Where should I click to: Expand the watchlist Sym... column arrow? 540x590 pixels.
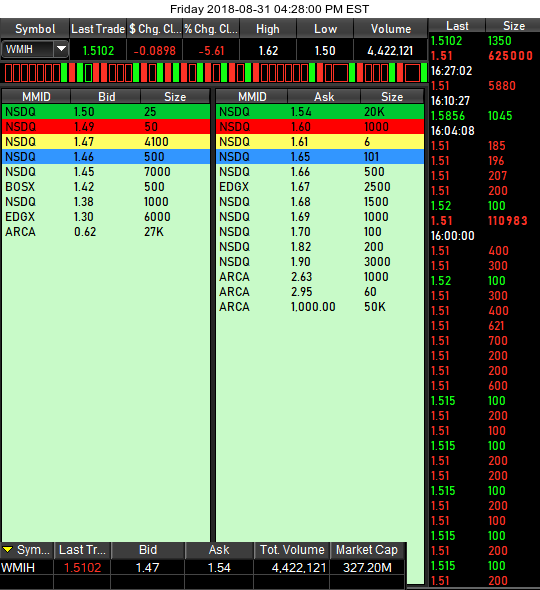click(x=7, y=550)
